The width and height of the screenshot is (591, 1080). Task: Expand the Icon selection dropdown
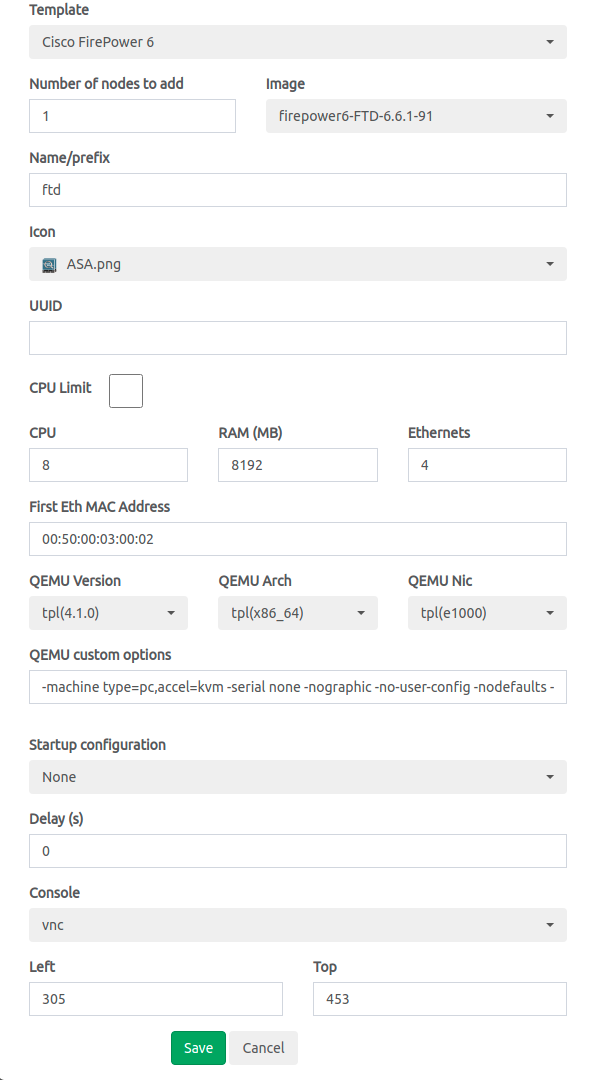click(x=298, y=264)
